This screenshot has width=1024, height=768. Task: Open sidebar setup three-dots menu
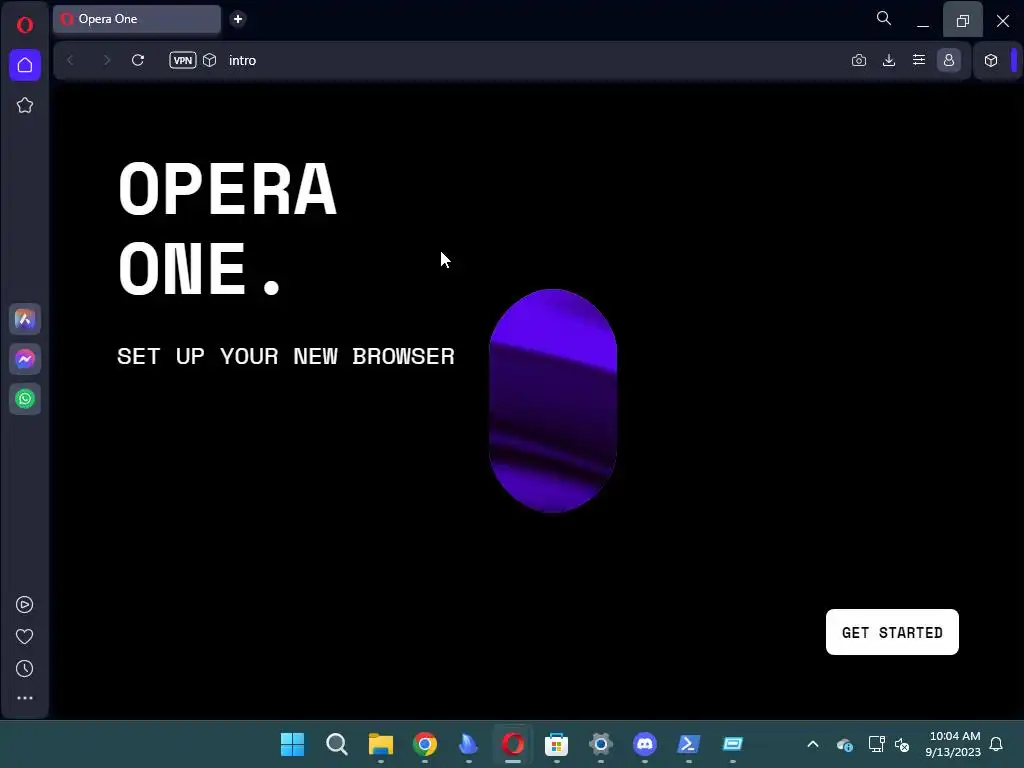[25, 698]
